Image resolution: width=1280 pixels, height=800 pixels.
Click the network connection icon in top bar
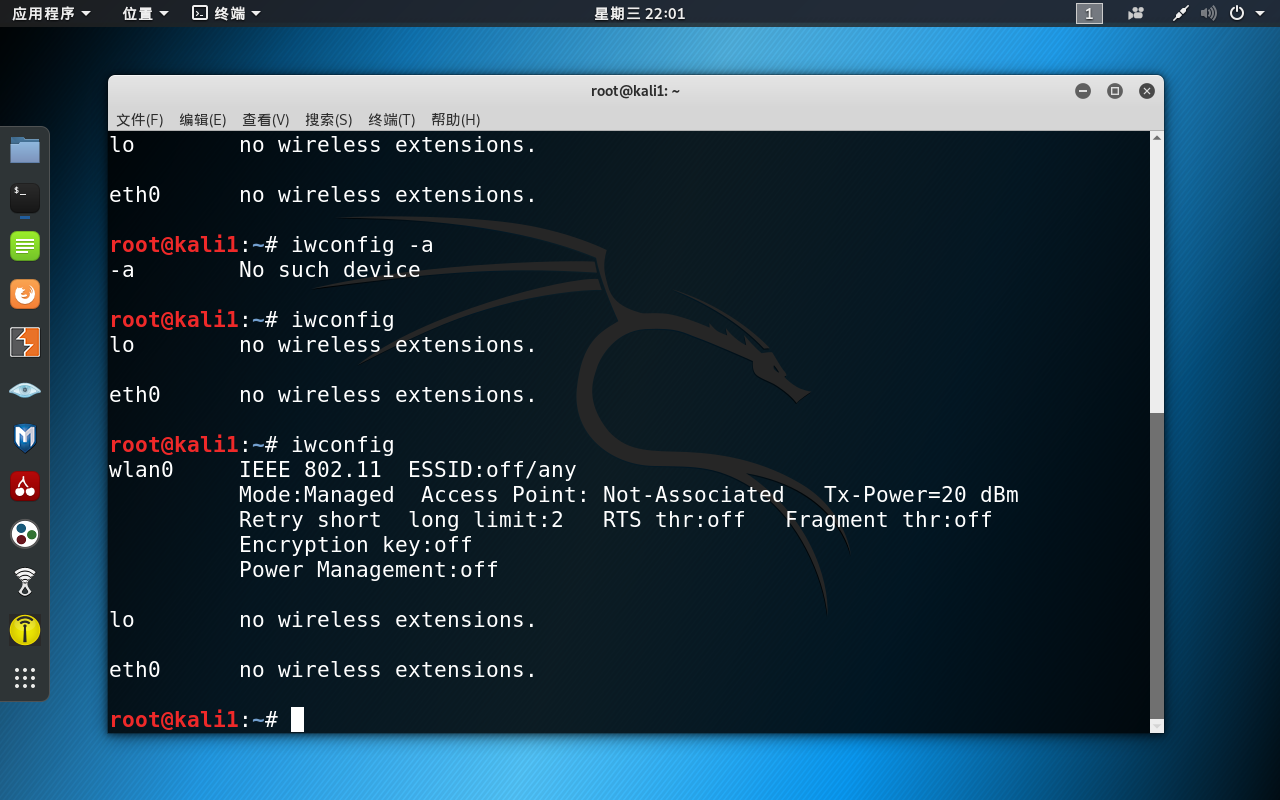coord(1181,13)
